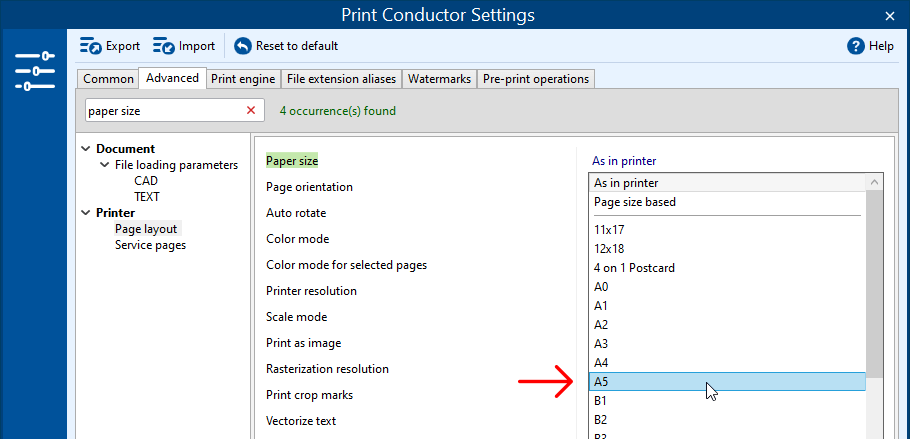Click Reset to default
Viewport: 910px width, 439px height.
[x=286, y=46]
